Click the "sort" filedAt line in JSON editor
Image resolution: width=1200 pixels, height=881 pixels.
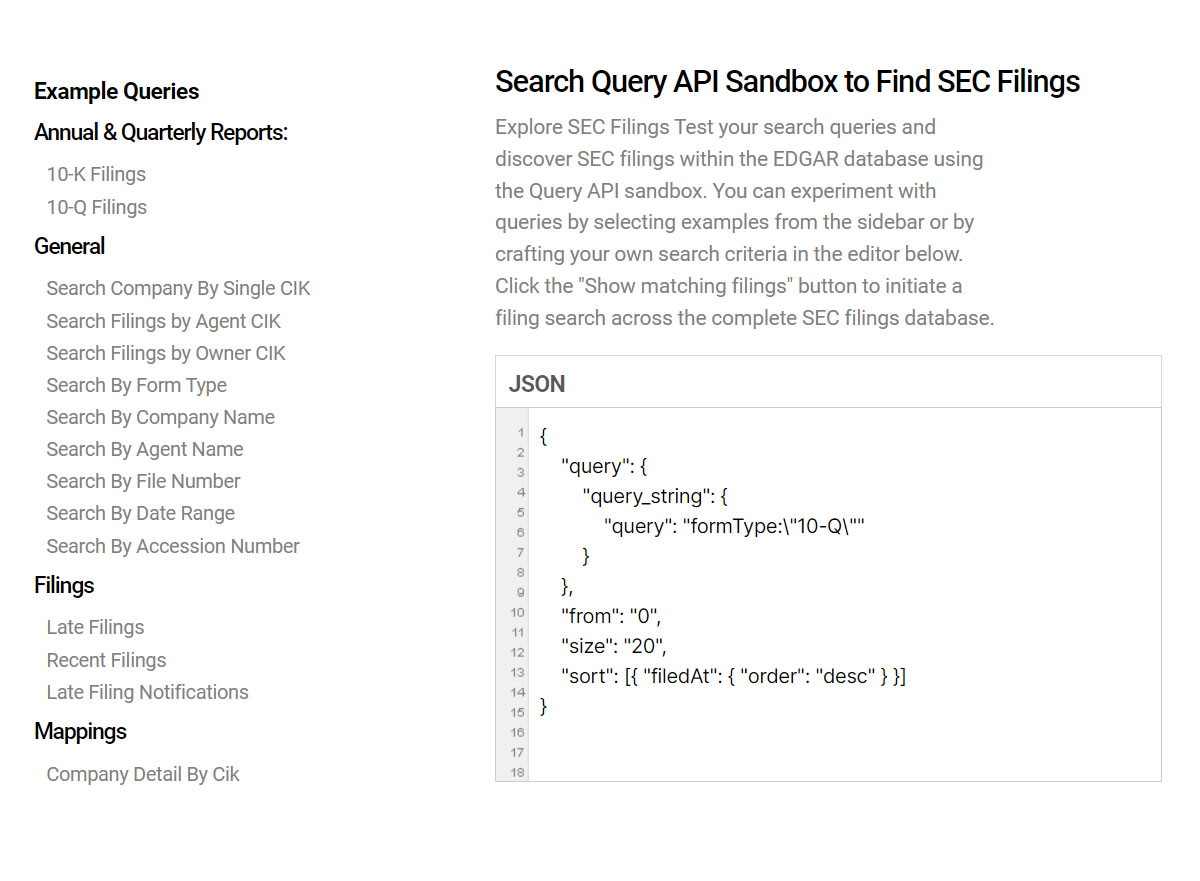(x=733, y=676)
